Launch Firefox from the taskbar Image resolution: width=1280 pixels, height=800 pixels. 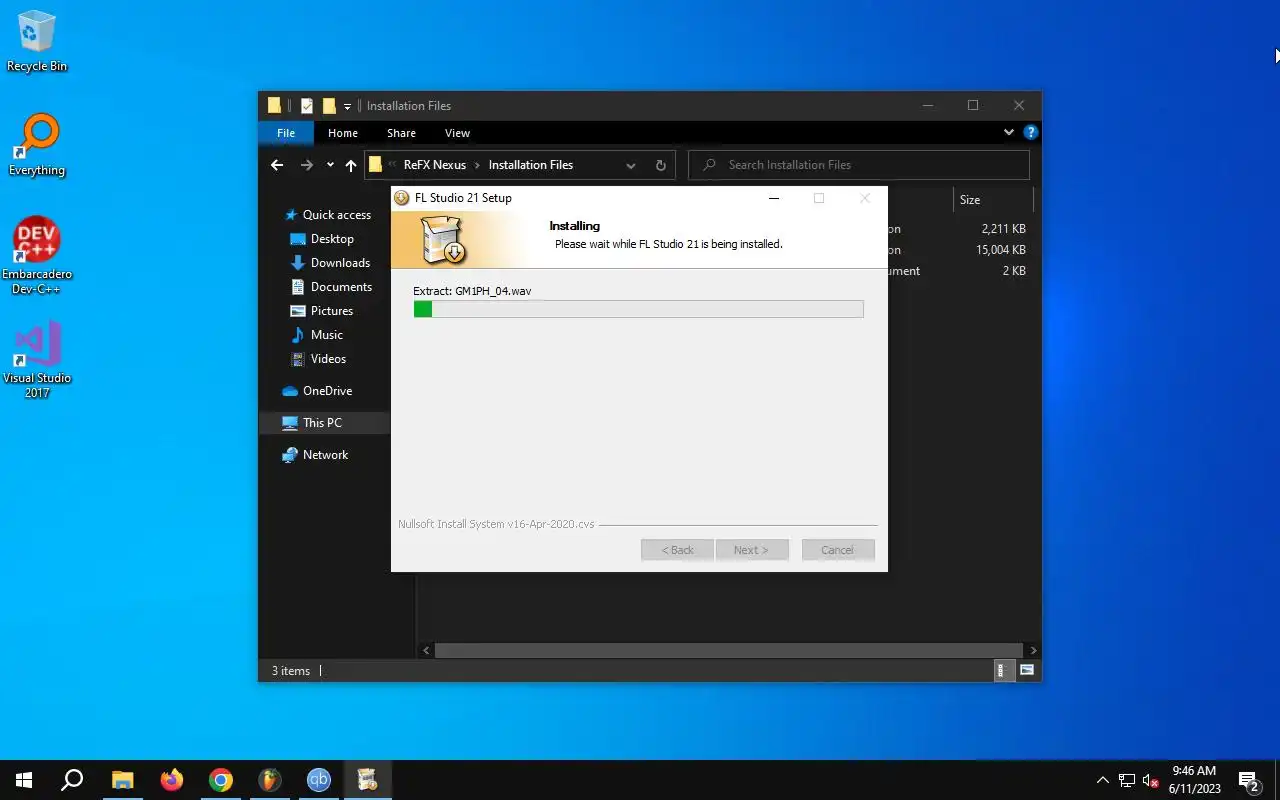click(x=171, y=780)
